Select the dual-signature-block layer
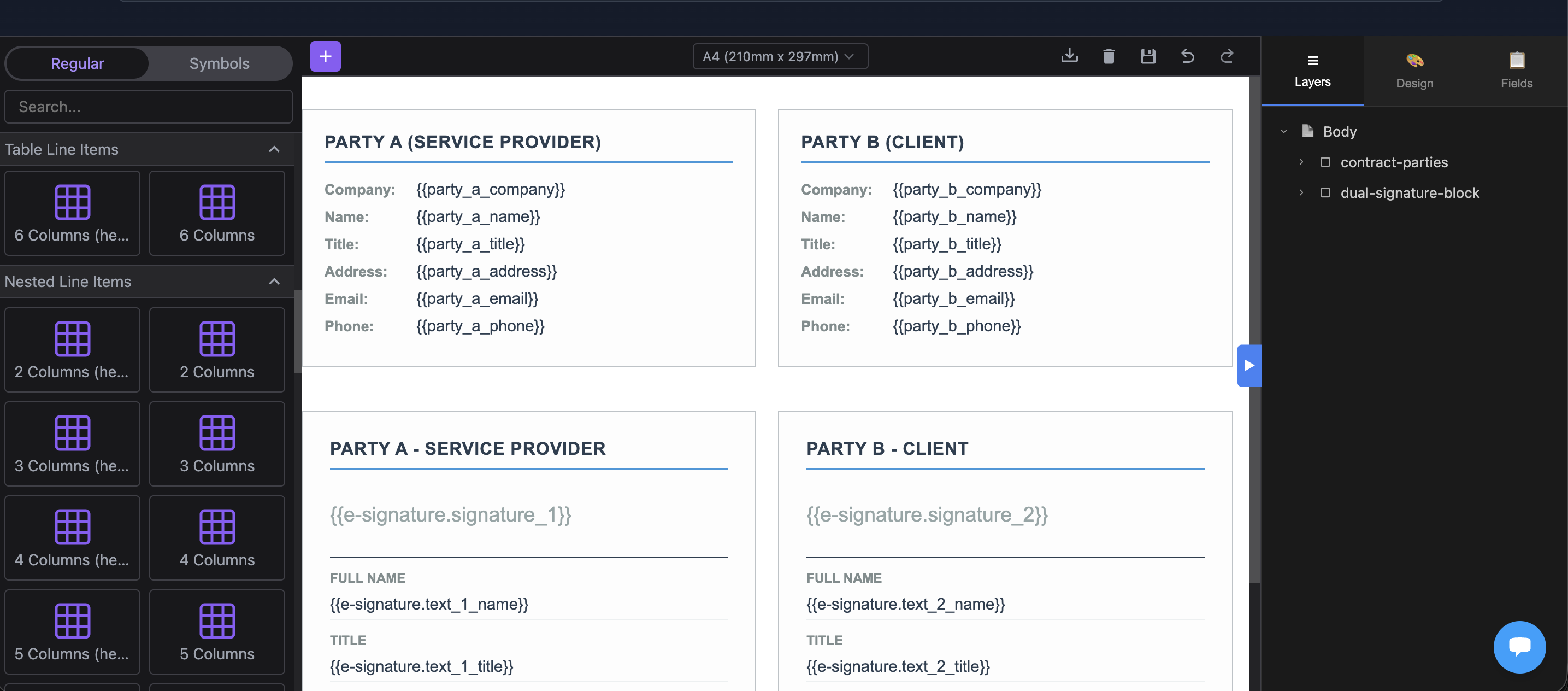The height and width of the screenshot is (691, 1568). [x=1409, y=193]
